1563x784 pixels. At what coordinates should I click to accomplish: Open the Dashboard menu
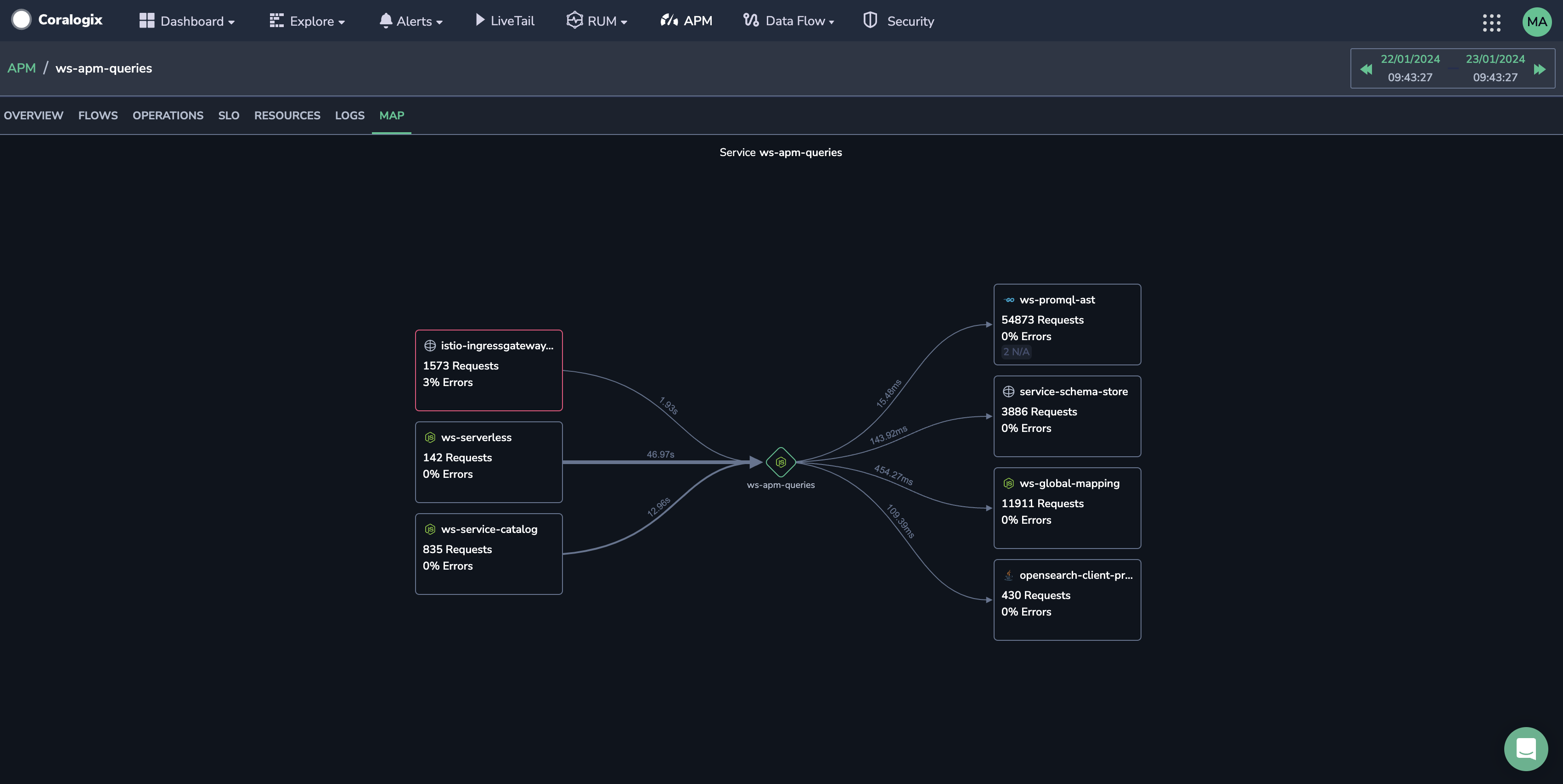pyautogui.click(x=187, y=21)
